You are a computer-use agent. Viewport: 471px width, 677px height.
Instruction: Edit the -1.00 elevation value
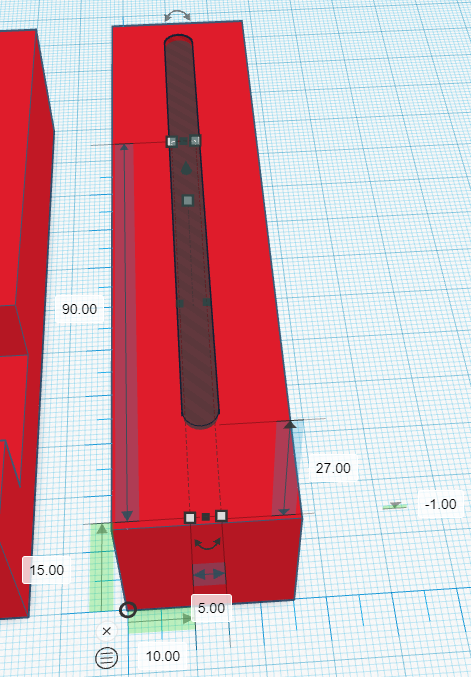[440, 504]
